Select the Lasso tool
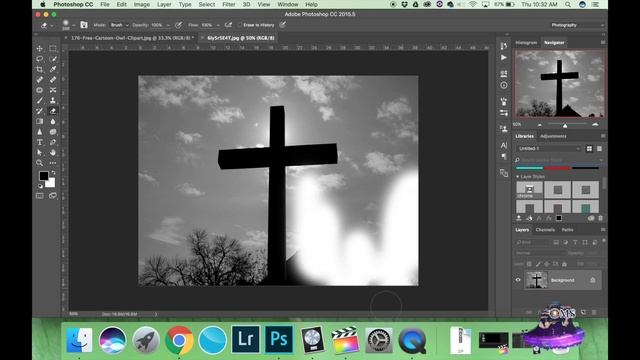This screenshot has height=360, width=640. [x=40, y=59]
